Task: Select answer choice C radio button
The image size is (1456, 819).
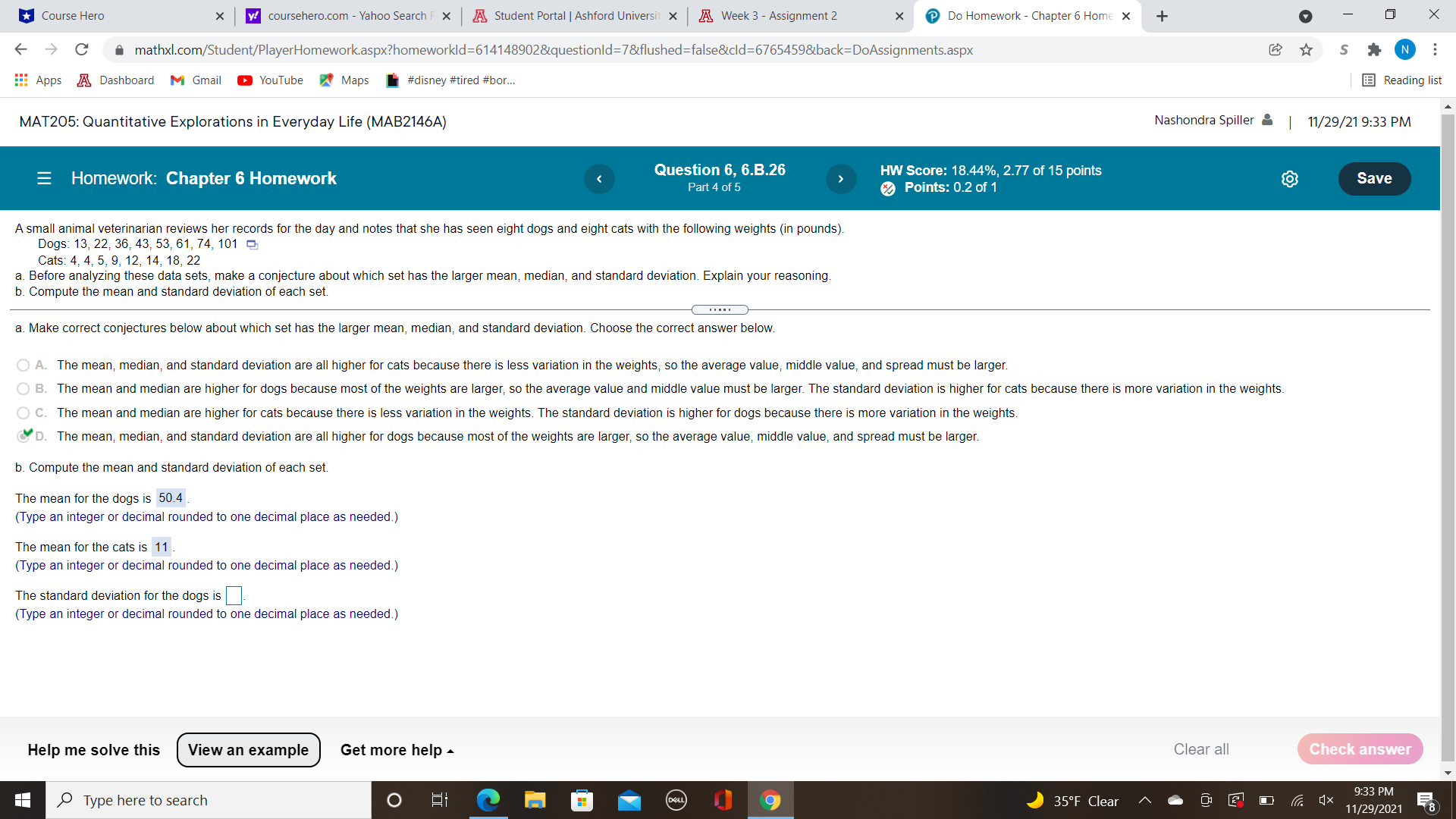Action: (23, 413)
